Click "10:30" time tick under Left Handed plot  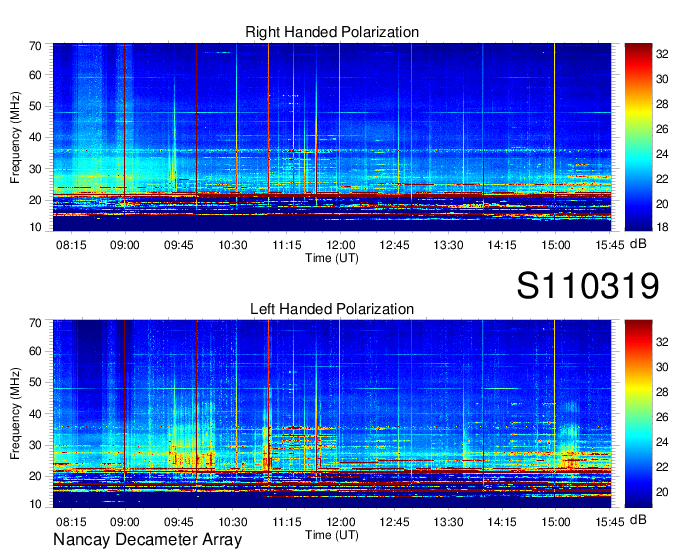(232, 522)
